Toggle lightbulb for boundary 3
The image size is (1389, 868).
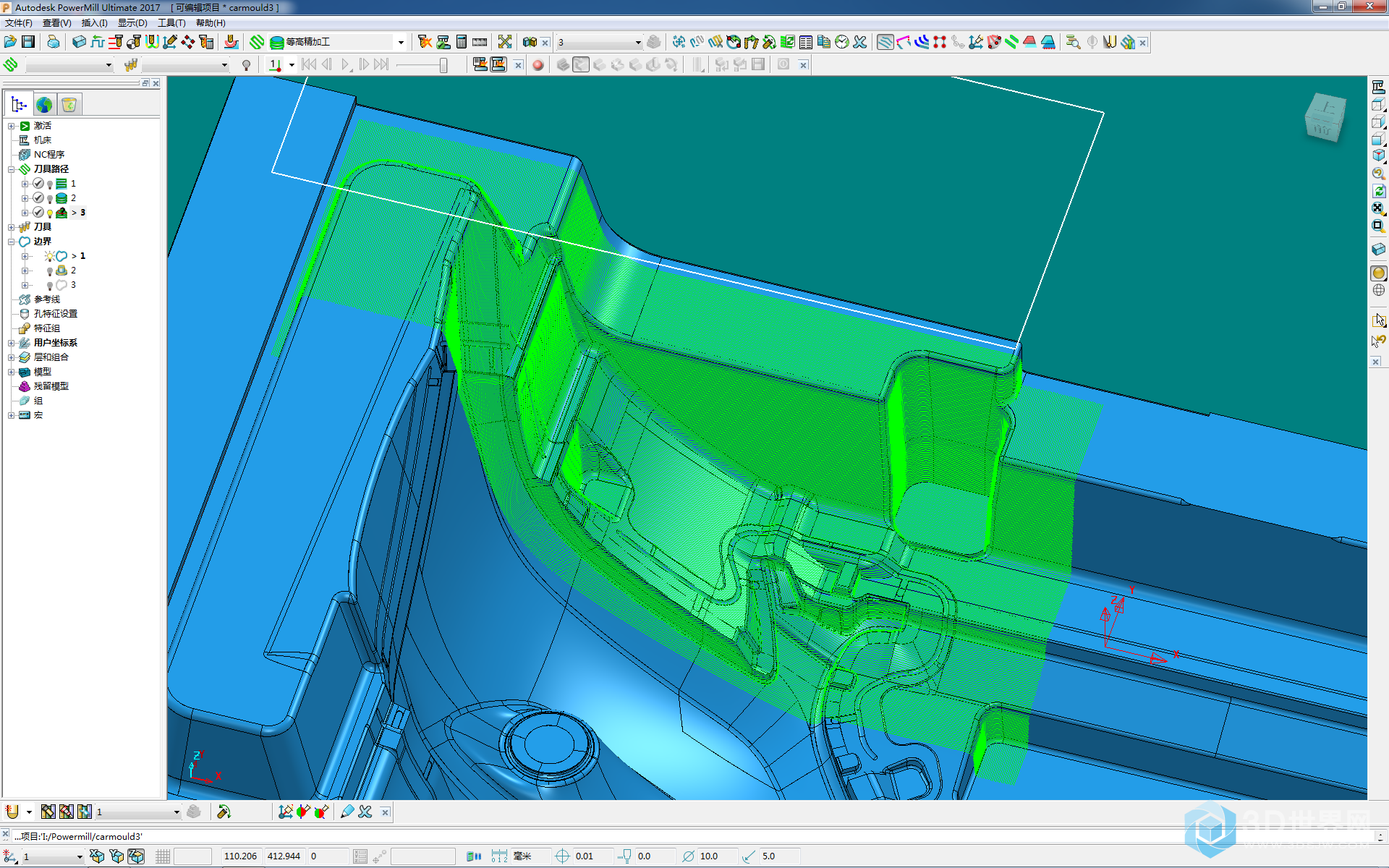[x=49, y=286]
